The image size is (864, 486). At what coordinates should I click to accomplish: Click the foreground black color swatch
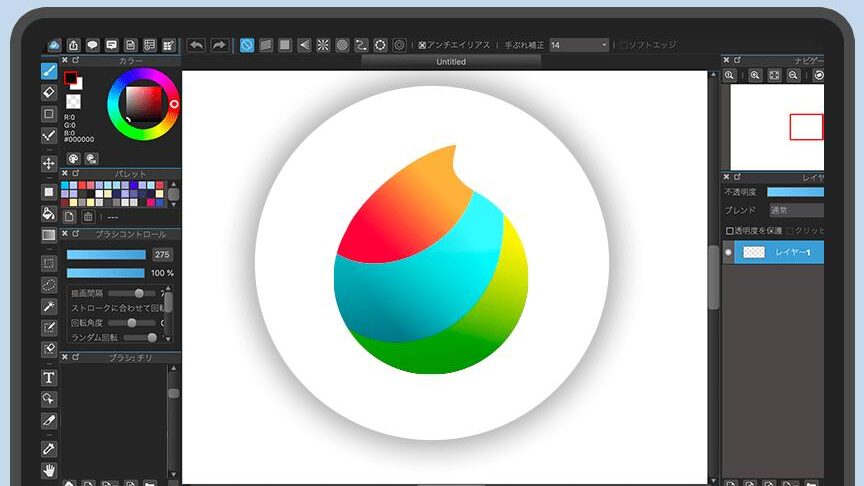pyautogui.click(x=70, y=78)
